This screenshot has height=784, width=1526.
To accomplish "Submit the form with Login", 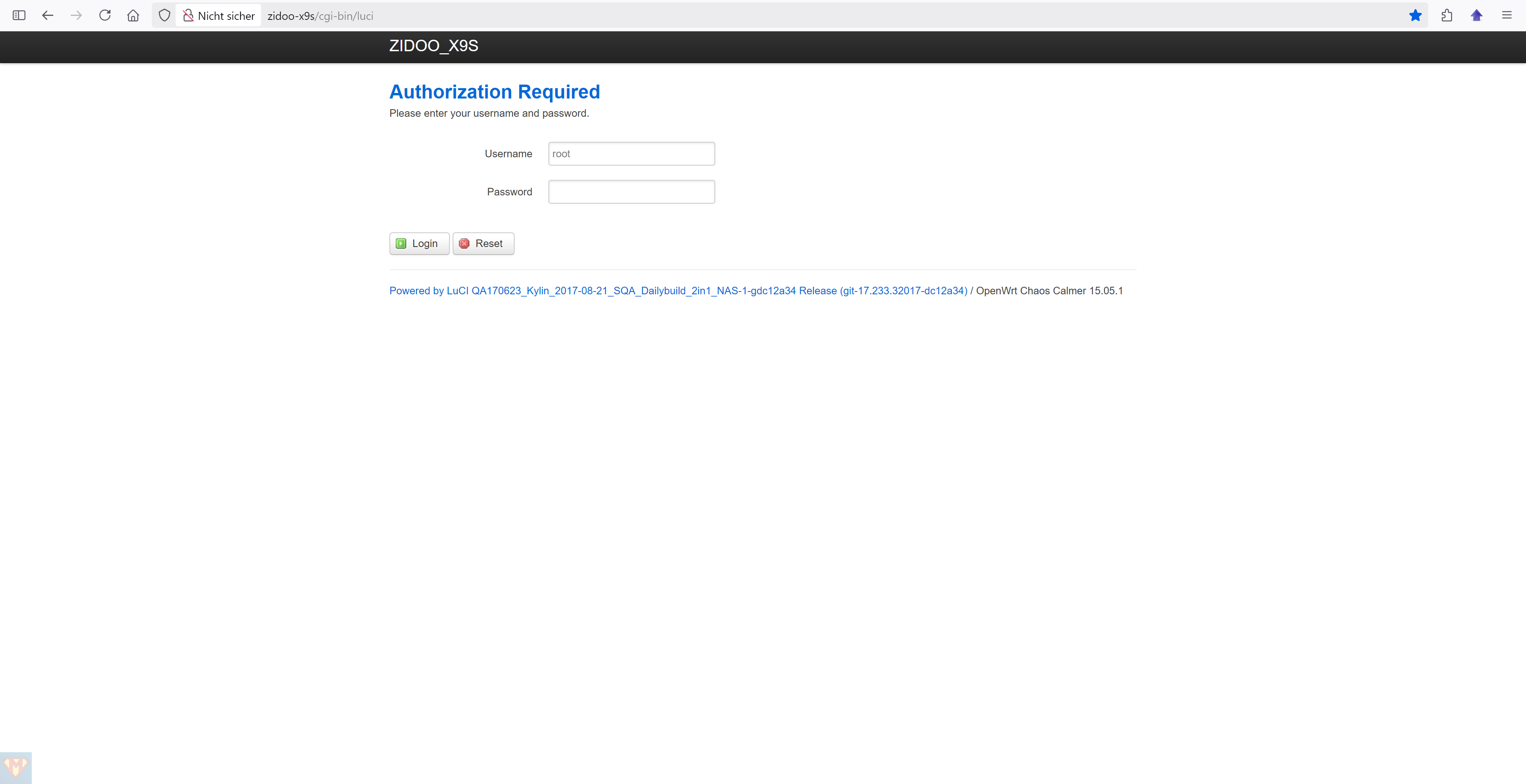I will click(x=419, y=243).
